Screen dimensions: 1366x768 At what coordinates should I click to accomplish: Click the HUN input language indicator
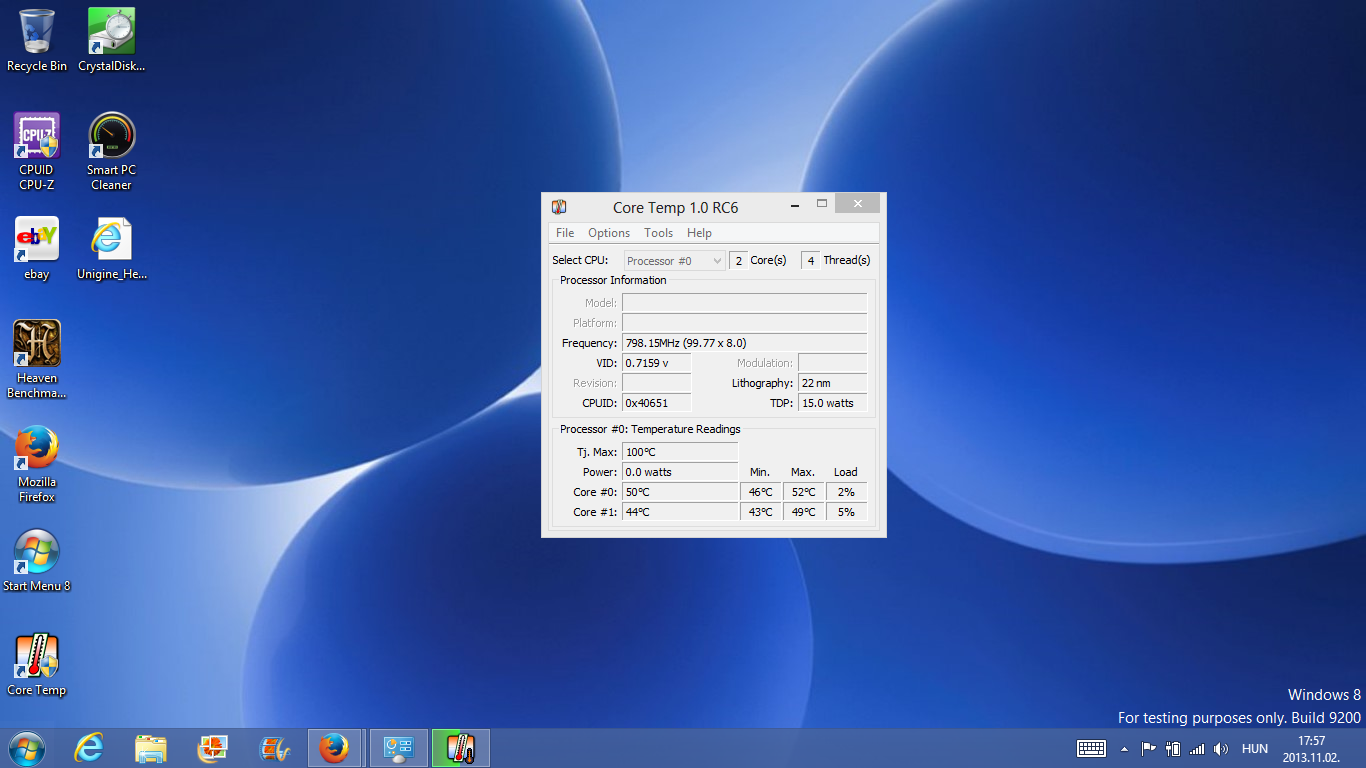click(1254, 749)
